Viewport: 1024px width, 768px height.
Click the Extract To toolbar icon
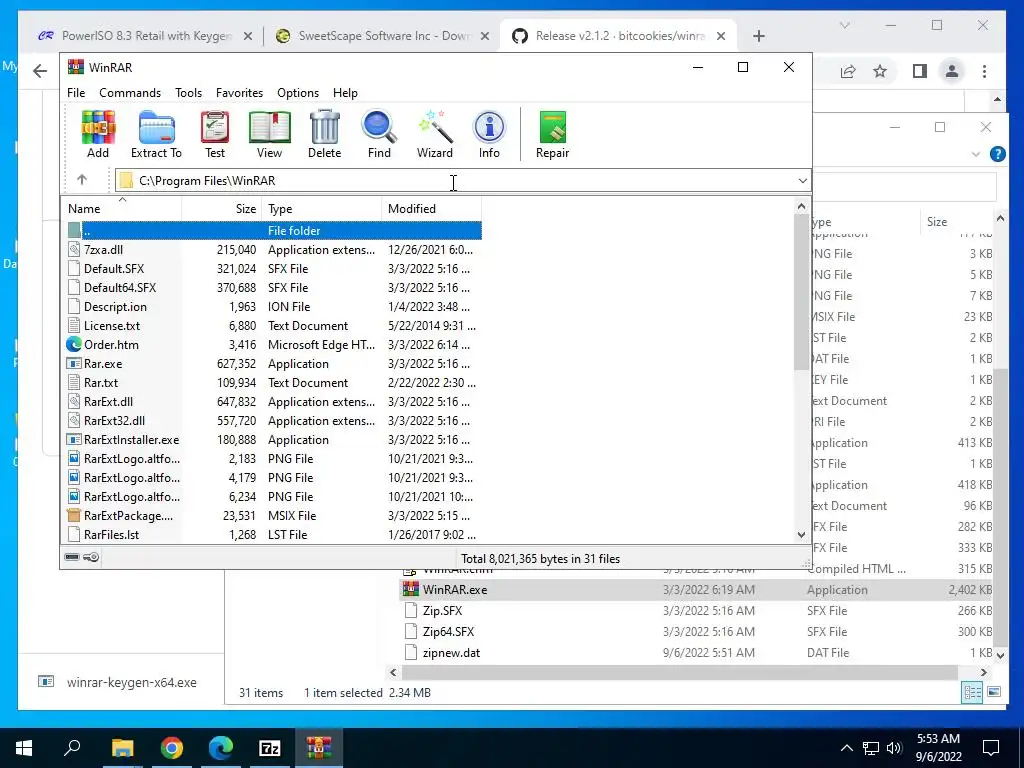[x=156, y=134]
